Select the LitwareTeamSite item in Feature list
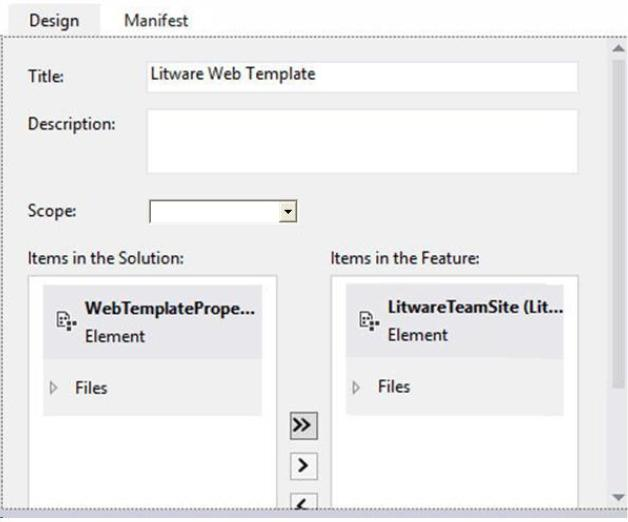The width and height of the screenshot is (628, 522). [x=455, y=321]
